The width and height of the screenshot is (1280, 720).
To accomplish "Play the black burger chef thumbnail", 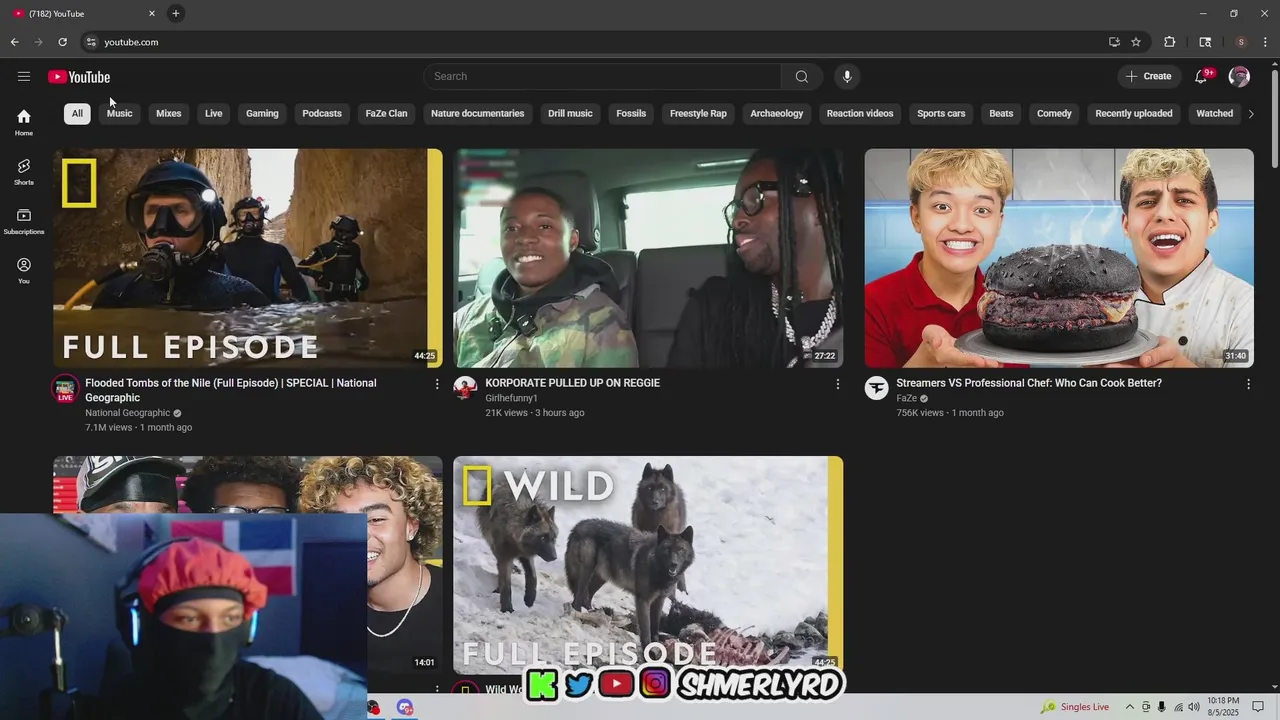I will [1059, 258].
